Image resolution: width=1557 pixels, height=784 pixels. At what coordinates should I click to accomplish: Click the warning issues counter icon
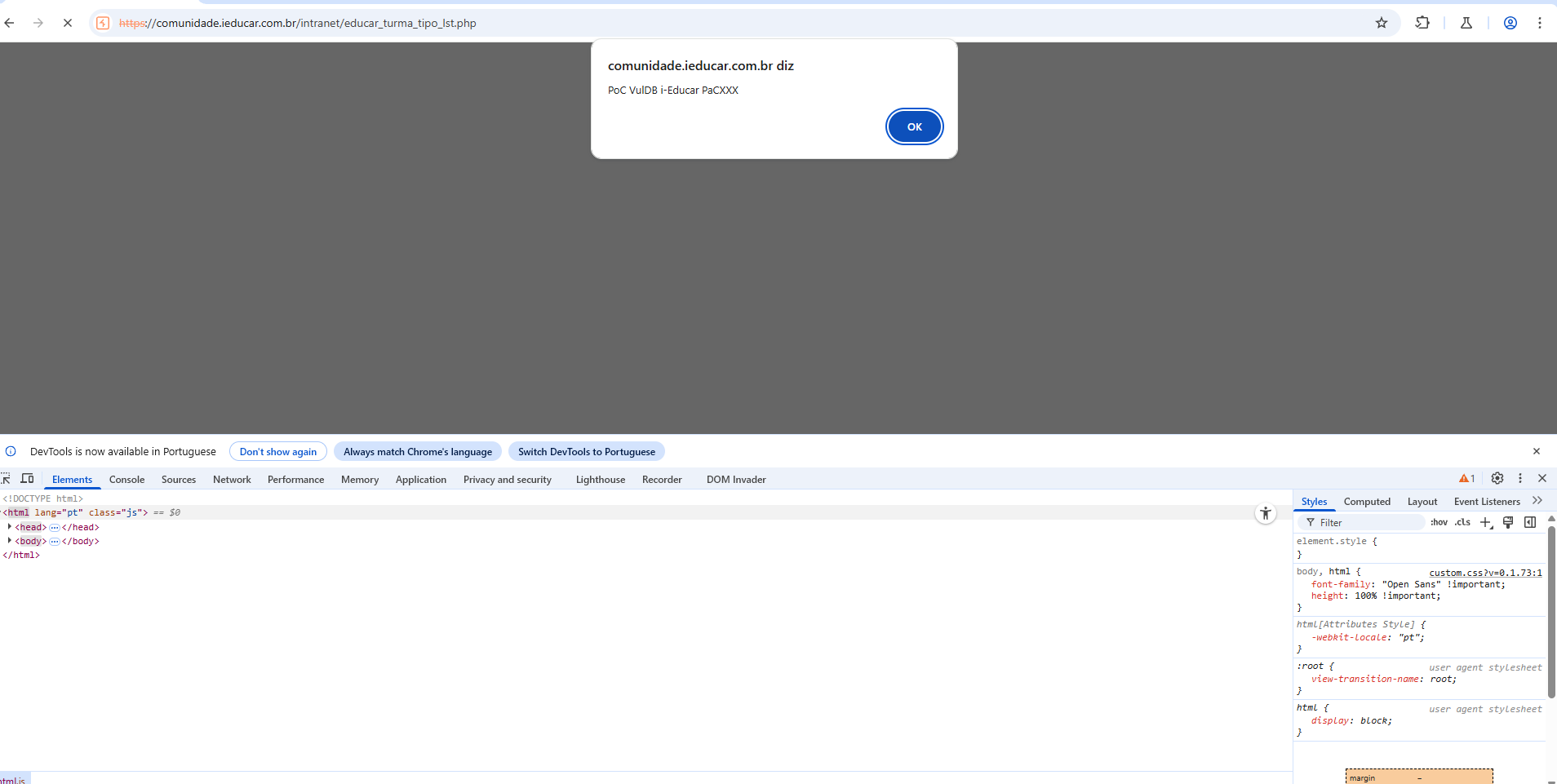pyautogui.click(x=1467, y=479)
